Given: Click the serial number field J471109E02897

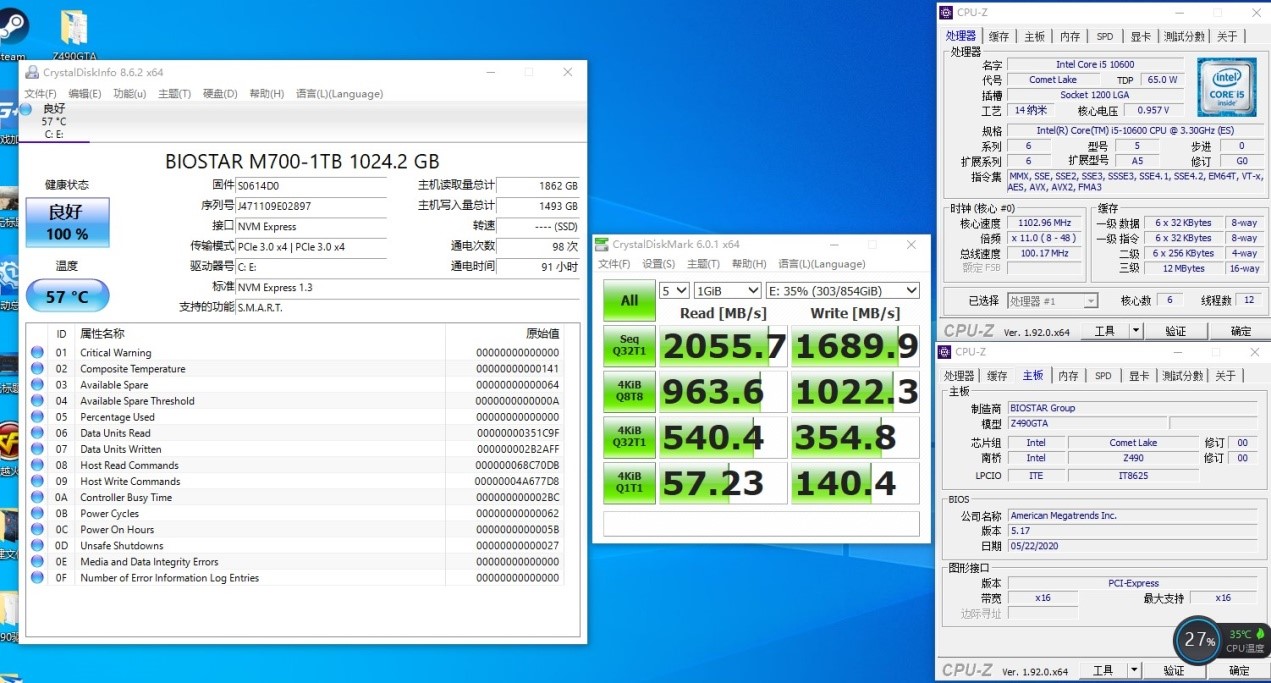Looking at the screenshot, I should [311, 205].
